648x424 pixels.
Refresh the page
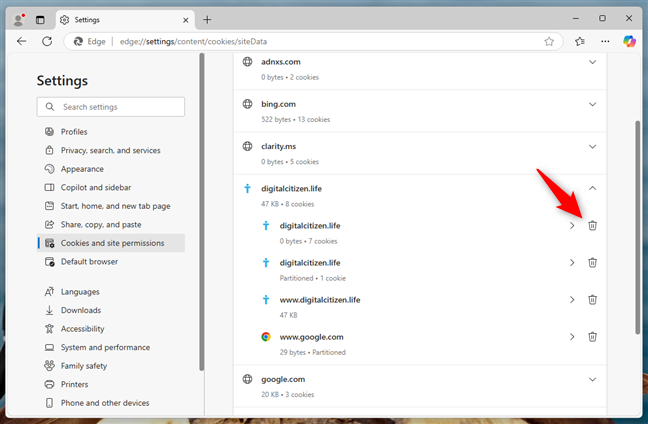tap(47, 41)
